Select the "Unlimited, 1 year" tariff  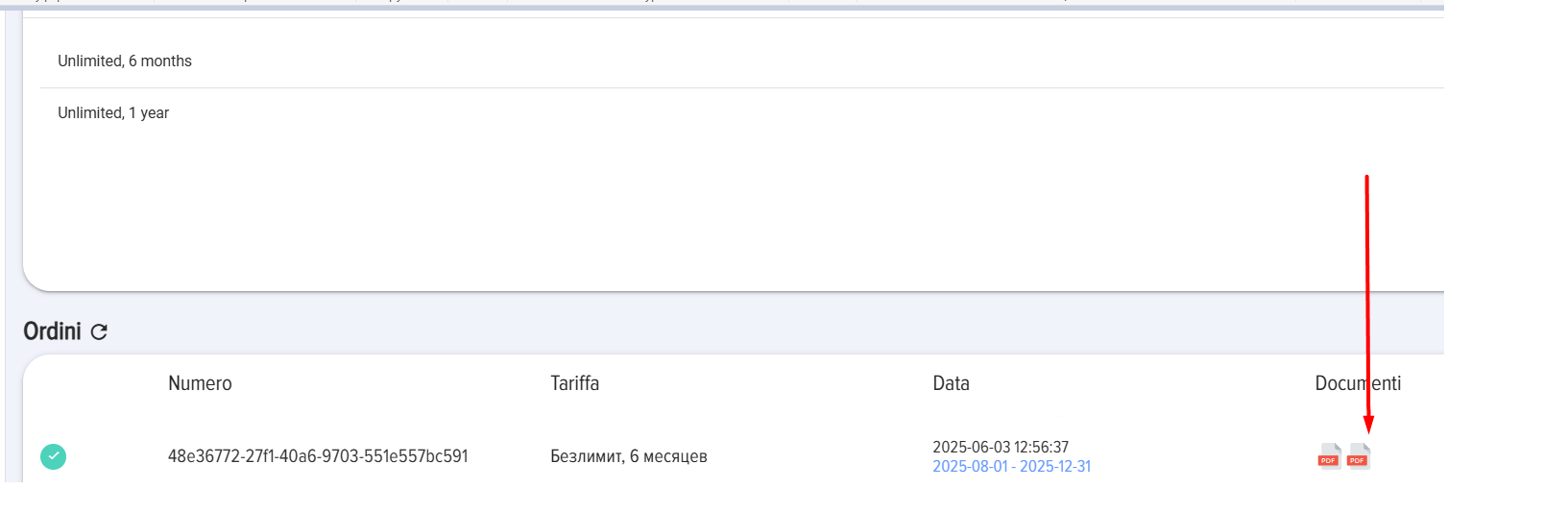pos(113,113)
